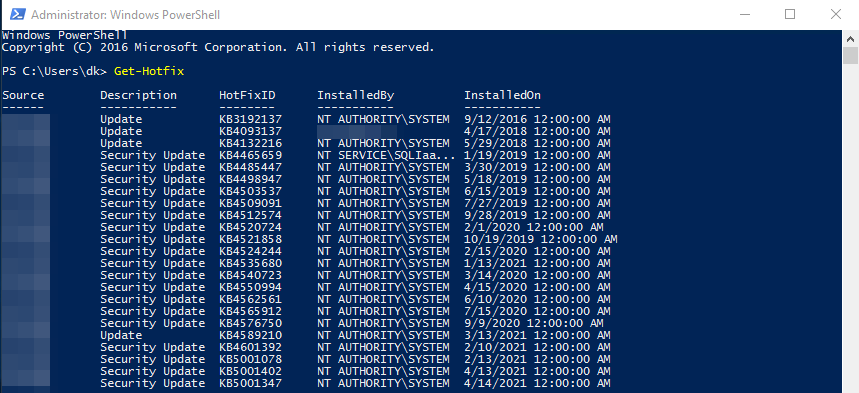The width and height of the screenshot is (859, 393).
Task: Click the vertical scrollbar thumb
Action: pos(850,56)
